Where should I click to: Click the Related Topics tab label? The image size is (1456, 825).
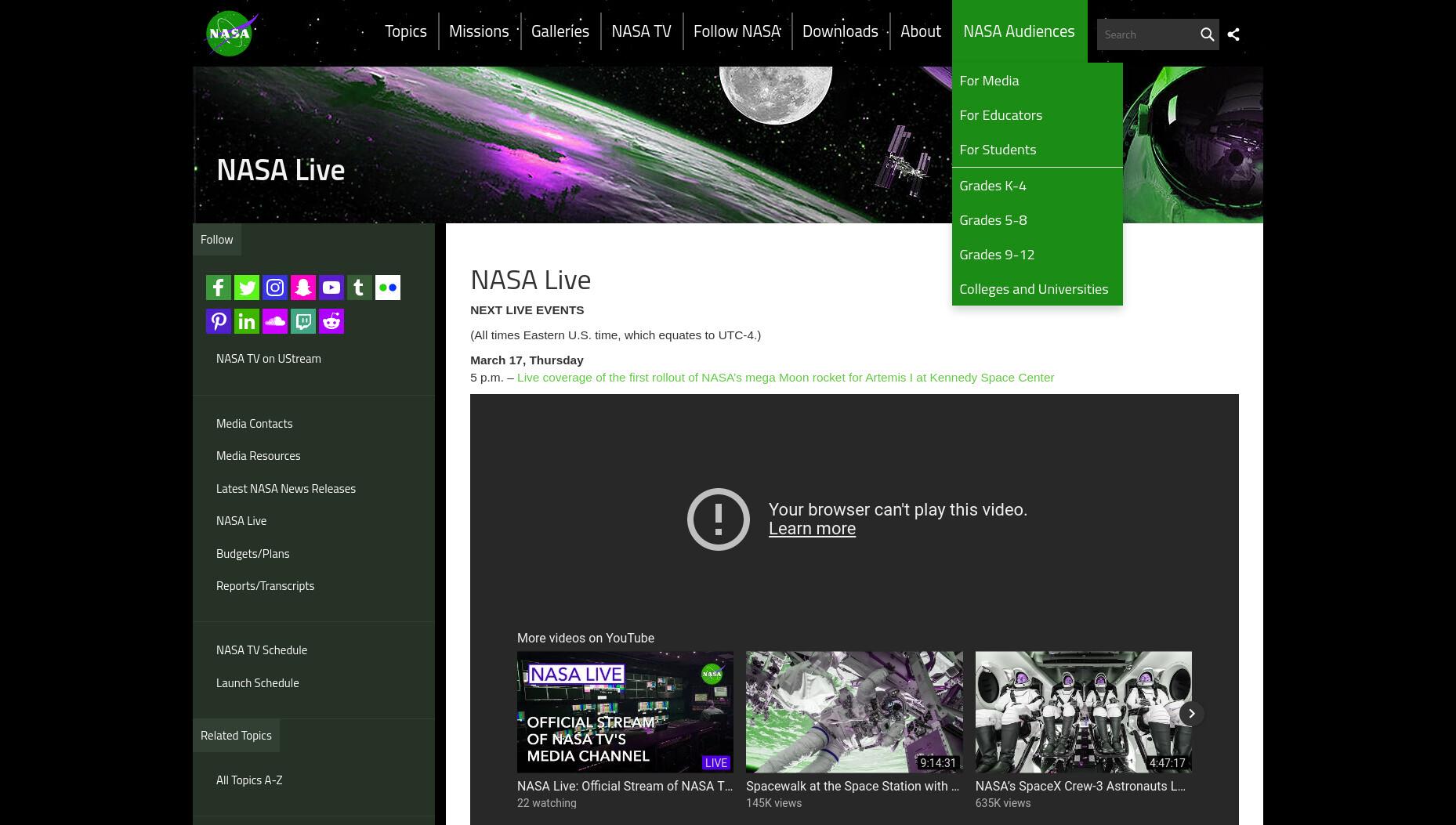(236, 736)
